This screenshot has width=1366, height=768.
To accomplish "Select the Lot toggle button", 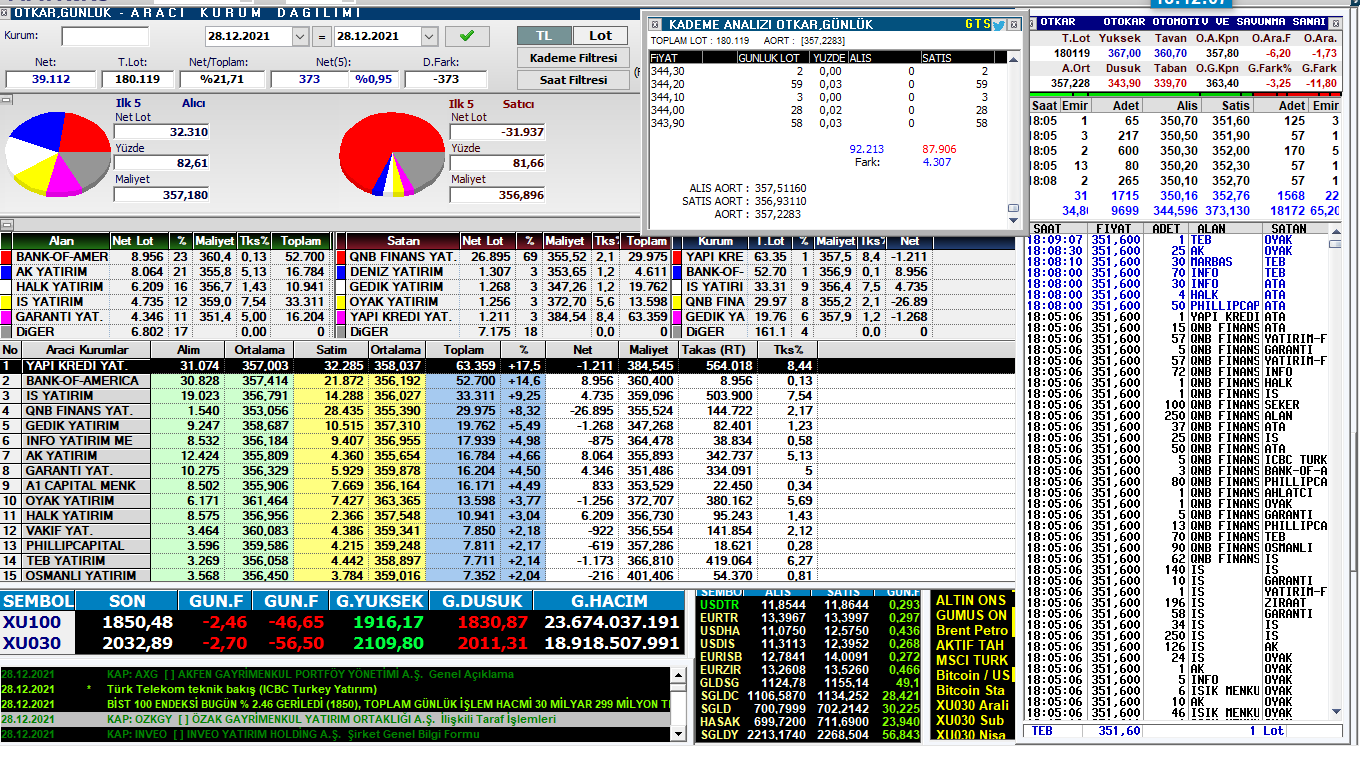I will pyautogui.click(x=600, y=36).
